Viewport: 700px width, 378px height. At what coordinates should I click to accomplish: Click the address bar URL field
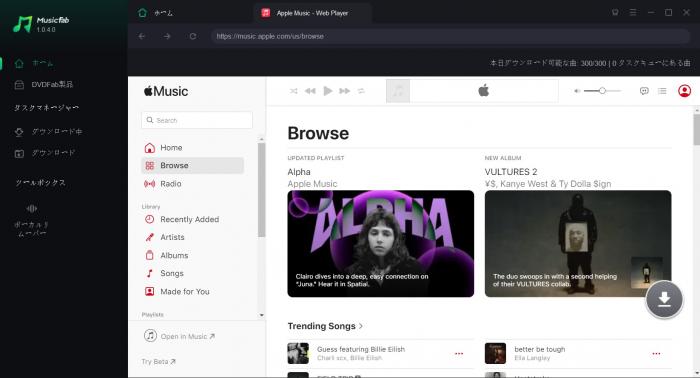pyautogui.click(x=451, y=36)
